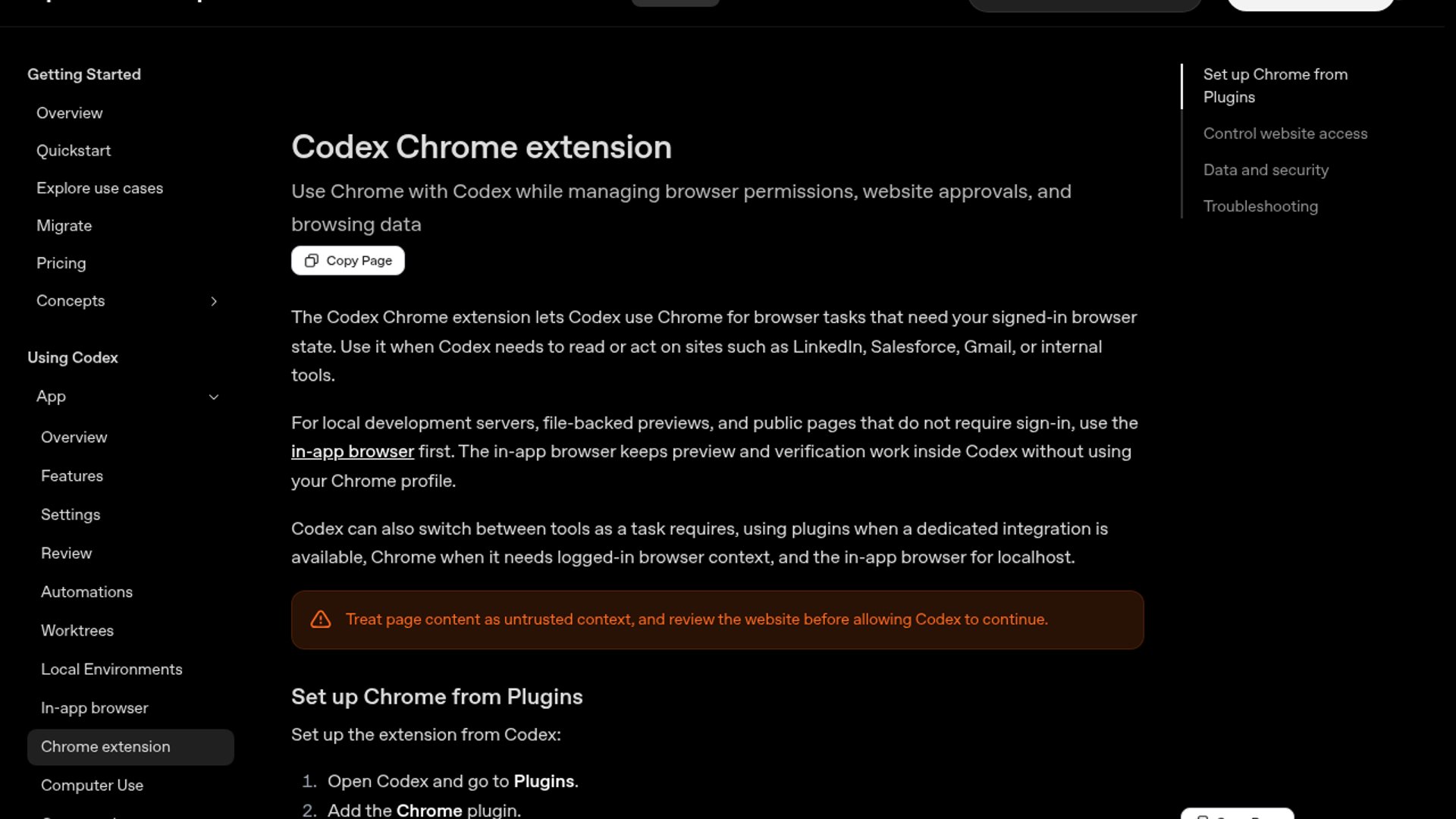Open the Computer Use page
1456x819 pixels.
92,786
